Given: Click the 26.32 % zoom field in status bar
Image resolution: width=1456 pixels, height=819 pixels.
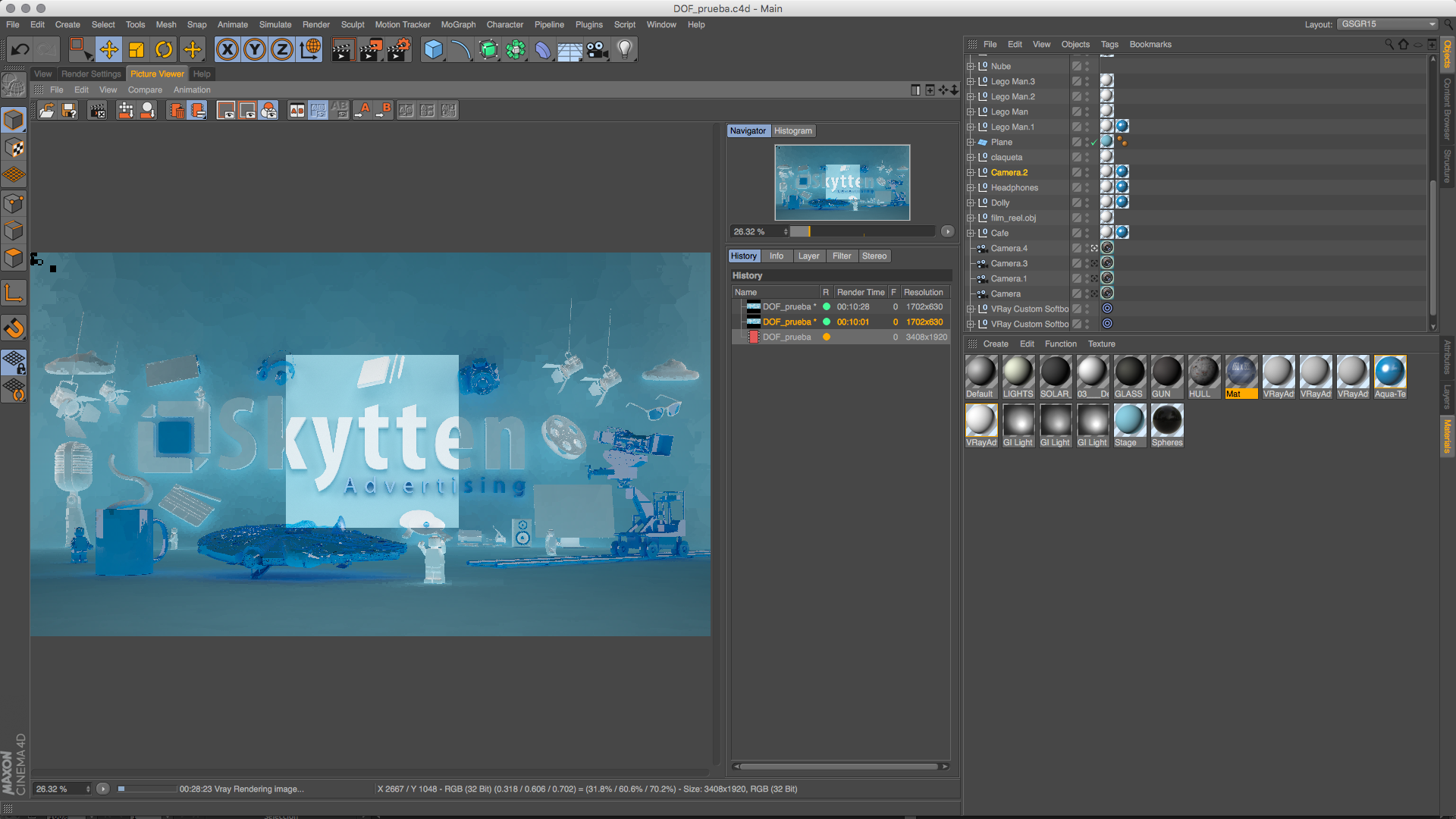Looking at the screenshot, I should [x=63, y=789].
